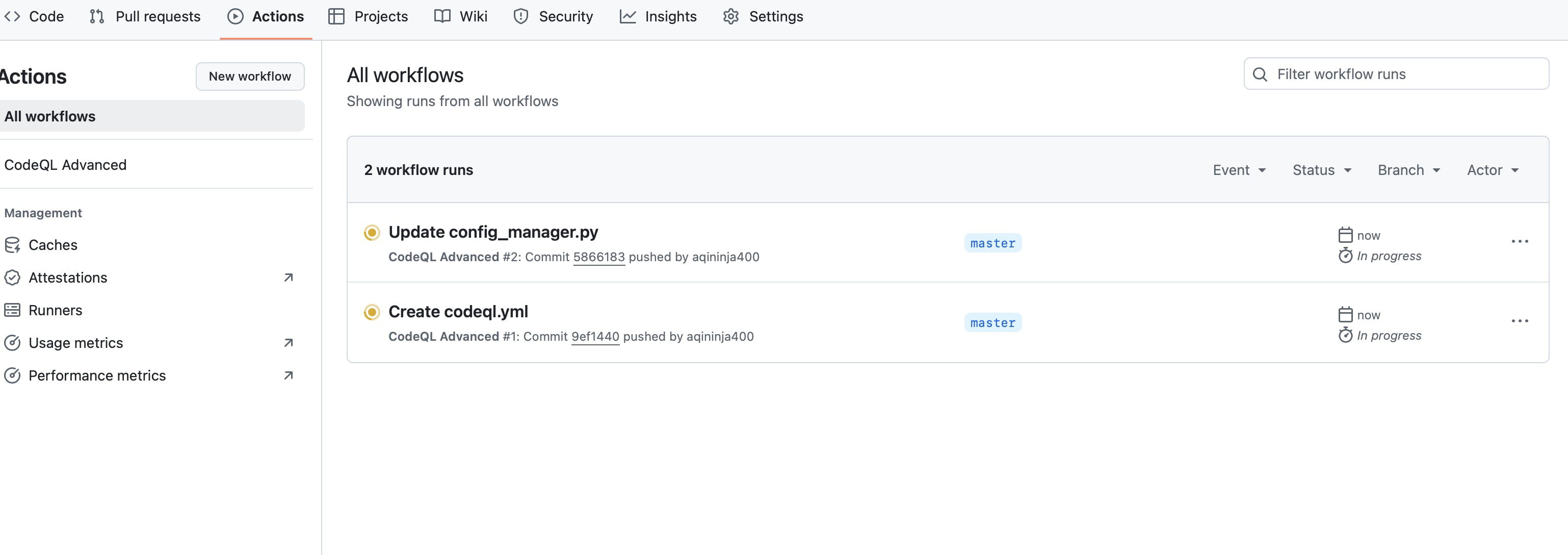Screen dimensions: 1568x555
Task: Click the Usage metrics external arrow
Action: coord(289,342)
